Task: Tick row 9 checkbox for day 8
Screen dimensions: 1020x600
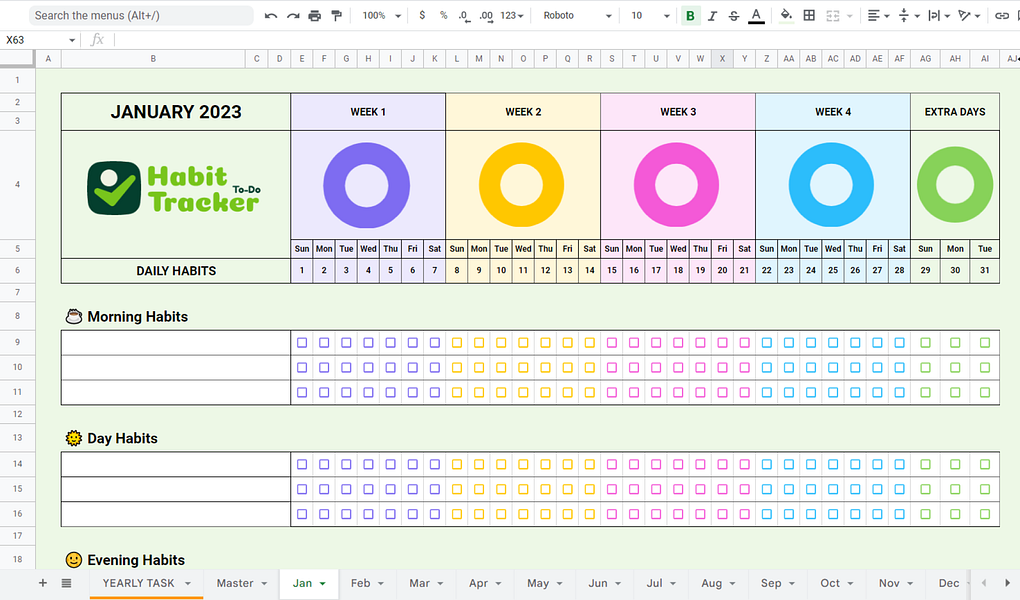Action: [457, 342]
